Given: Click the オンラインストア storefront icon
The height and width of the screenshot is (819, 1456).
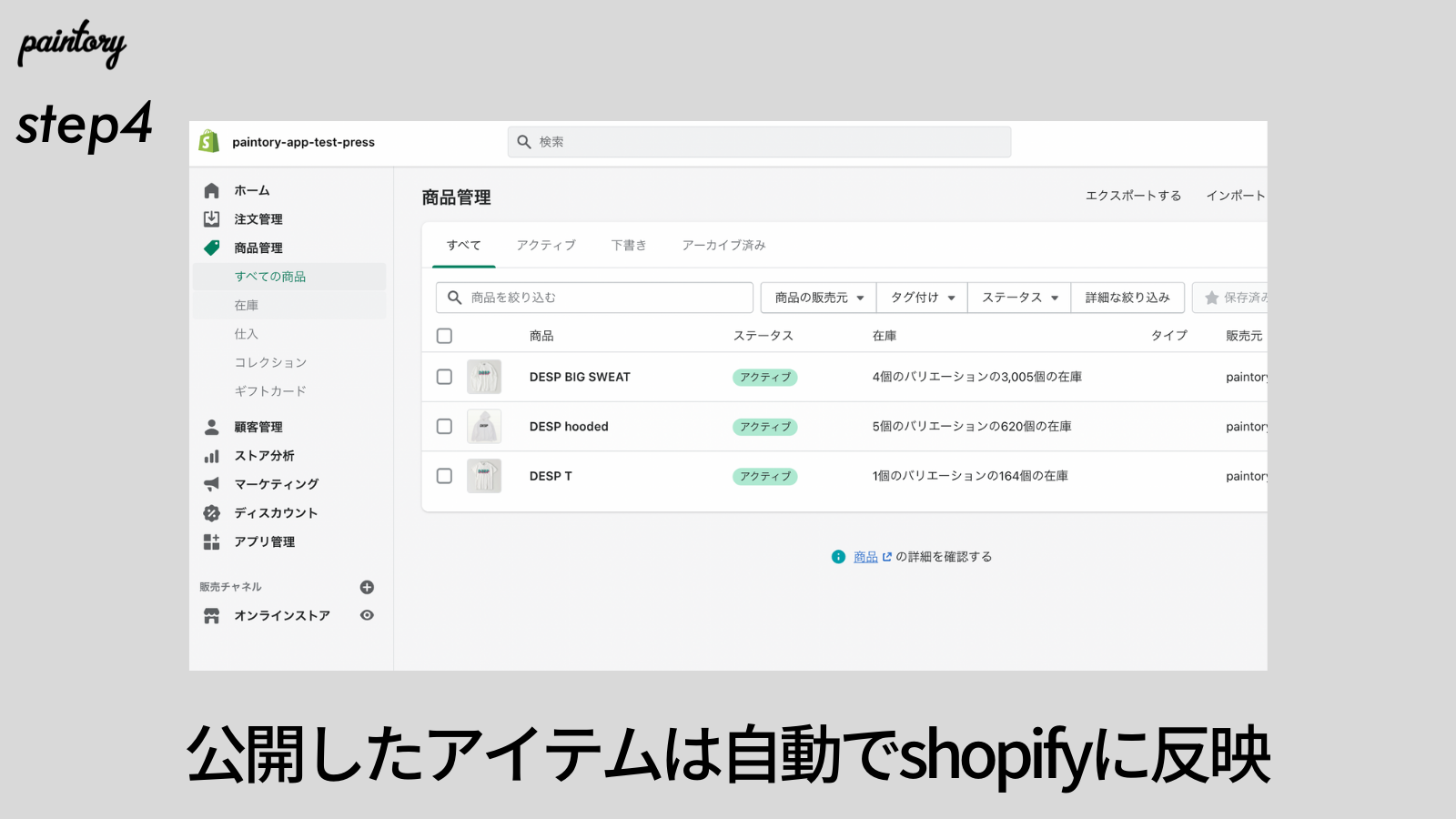Looking at the screenshot, I should pyautogui.click(x=211, y=616).
